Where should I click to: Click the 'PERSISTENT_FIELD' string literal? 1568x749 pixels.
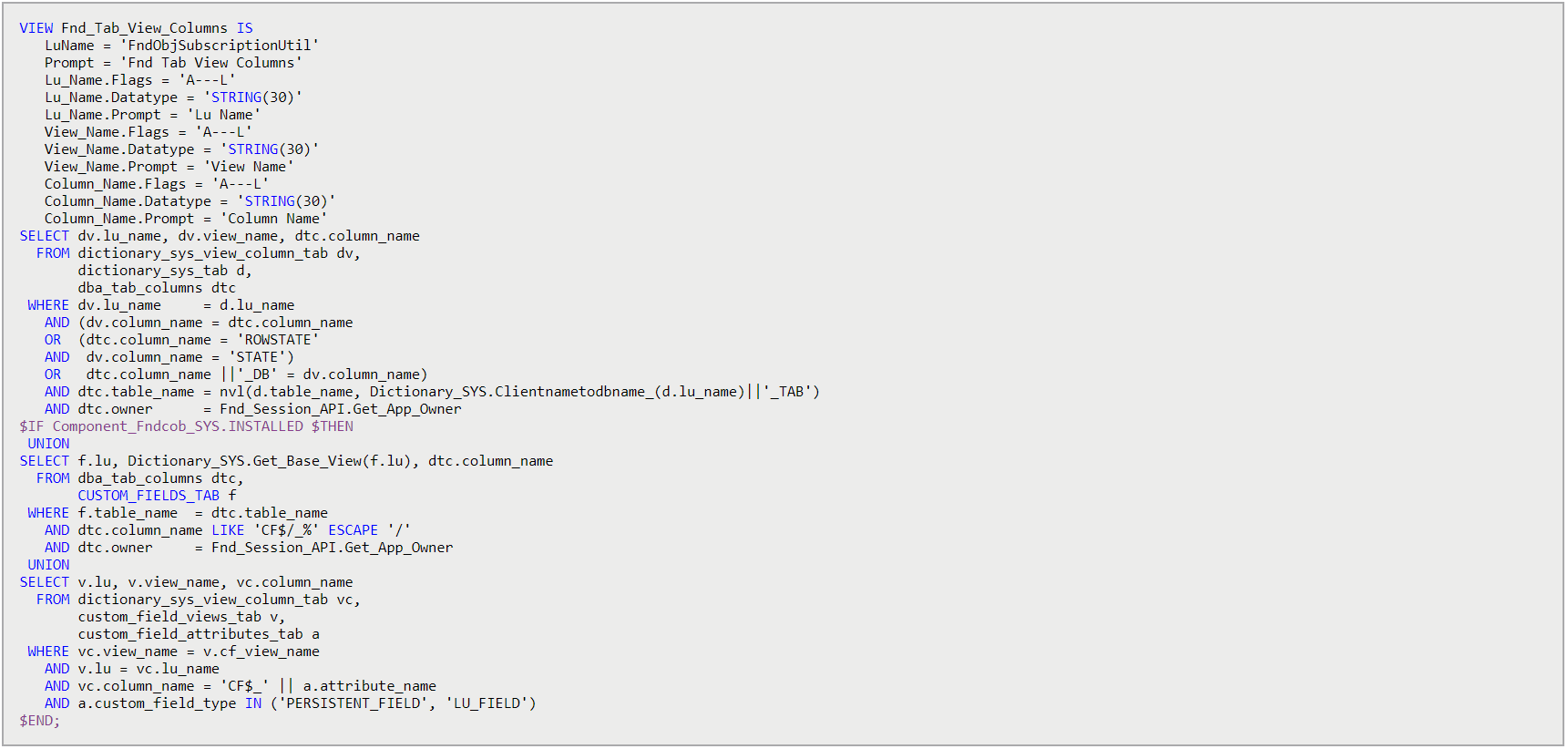click(354, 703)
